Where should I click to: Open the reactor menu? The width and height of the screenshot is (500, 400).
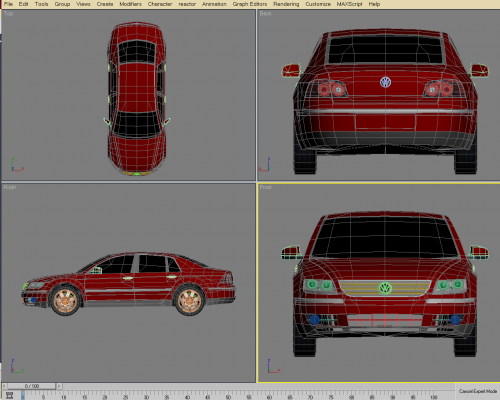pos(187,4)
